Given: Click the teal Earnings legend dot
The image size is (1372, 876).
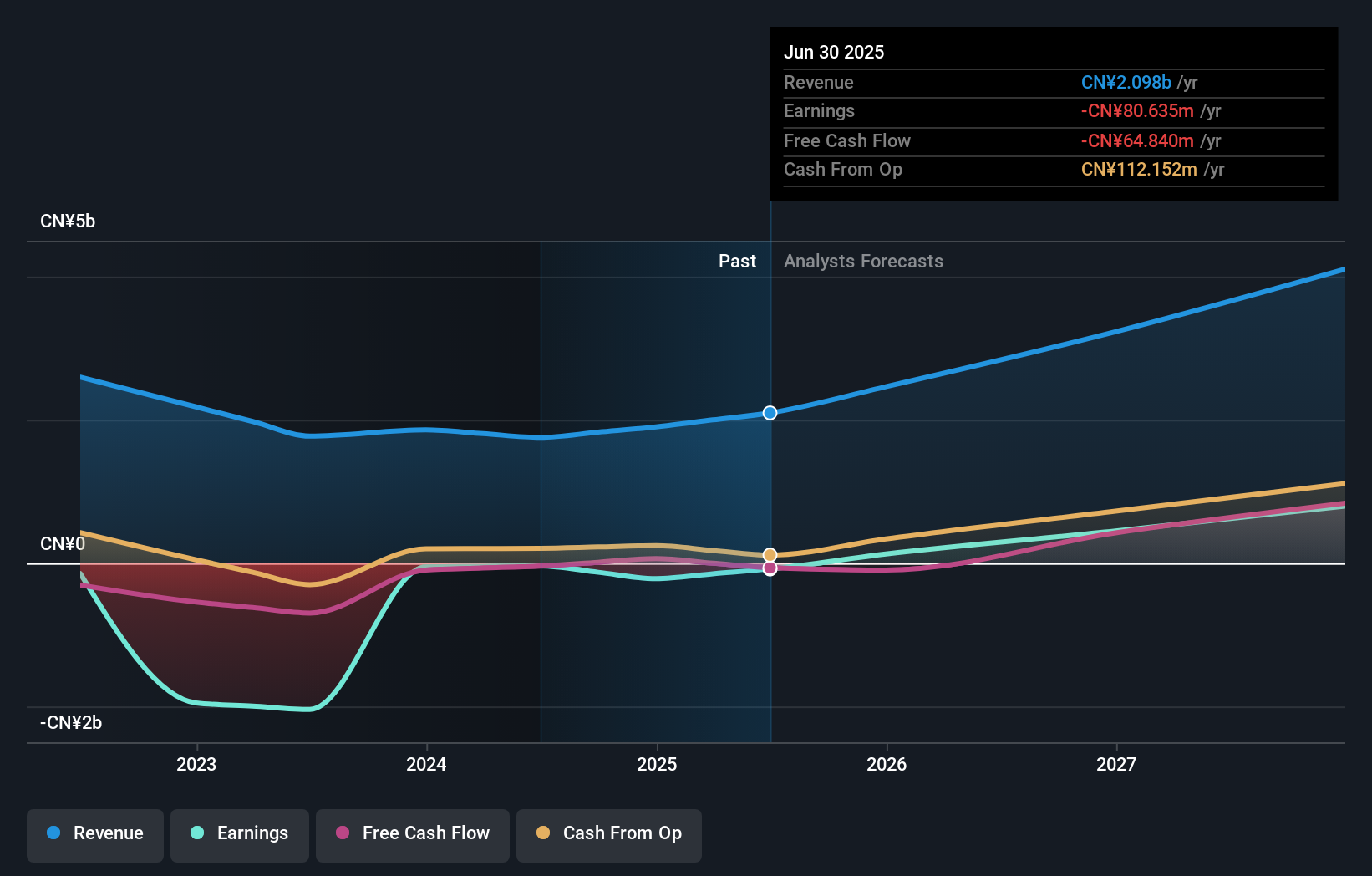Looking at the screenshot, I should point(196,833).
